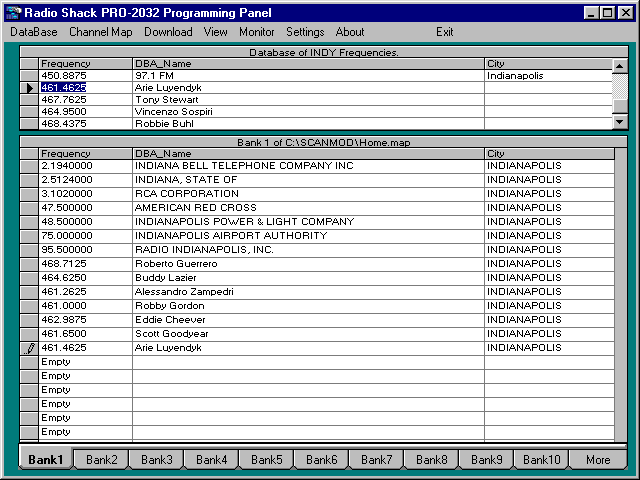Click Bank 1 DBA_Name column header
The image size is (640, 480).
(308, 154)
